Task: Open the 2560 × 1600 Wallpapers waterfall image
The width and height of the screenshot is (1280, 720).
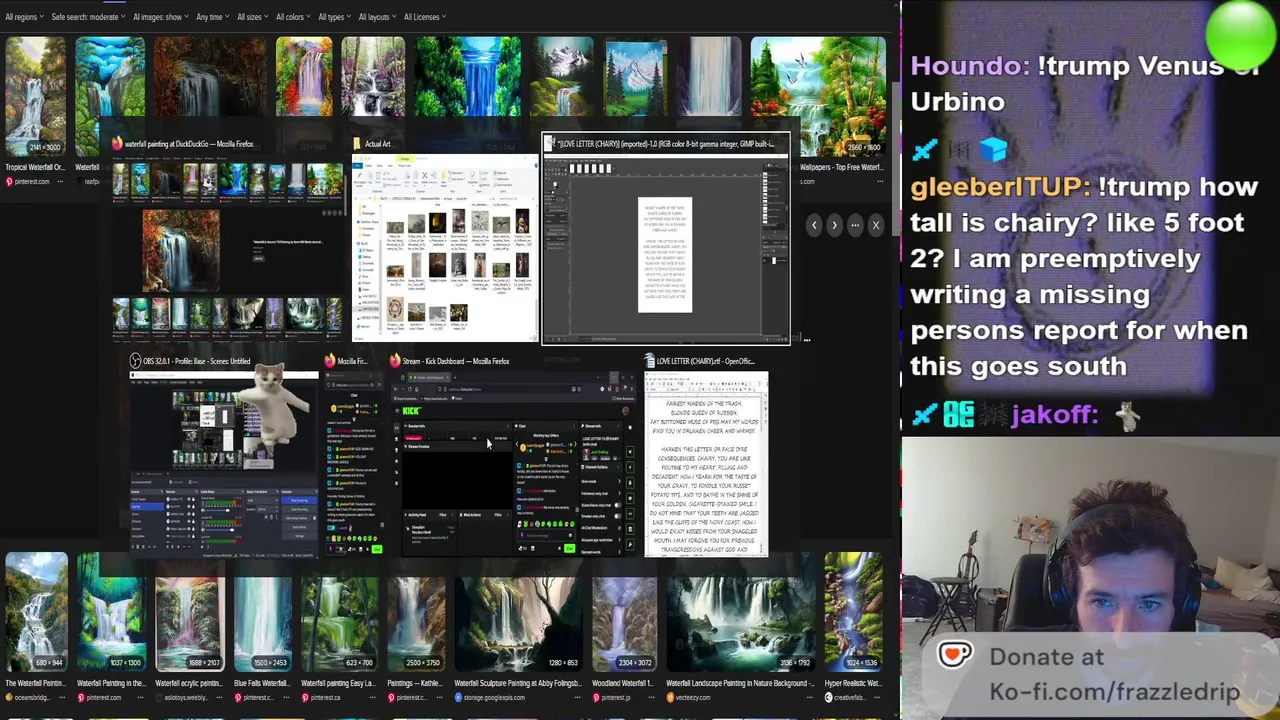Action: tap(818, 97)
